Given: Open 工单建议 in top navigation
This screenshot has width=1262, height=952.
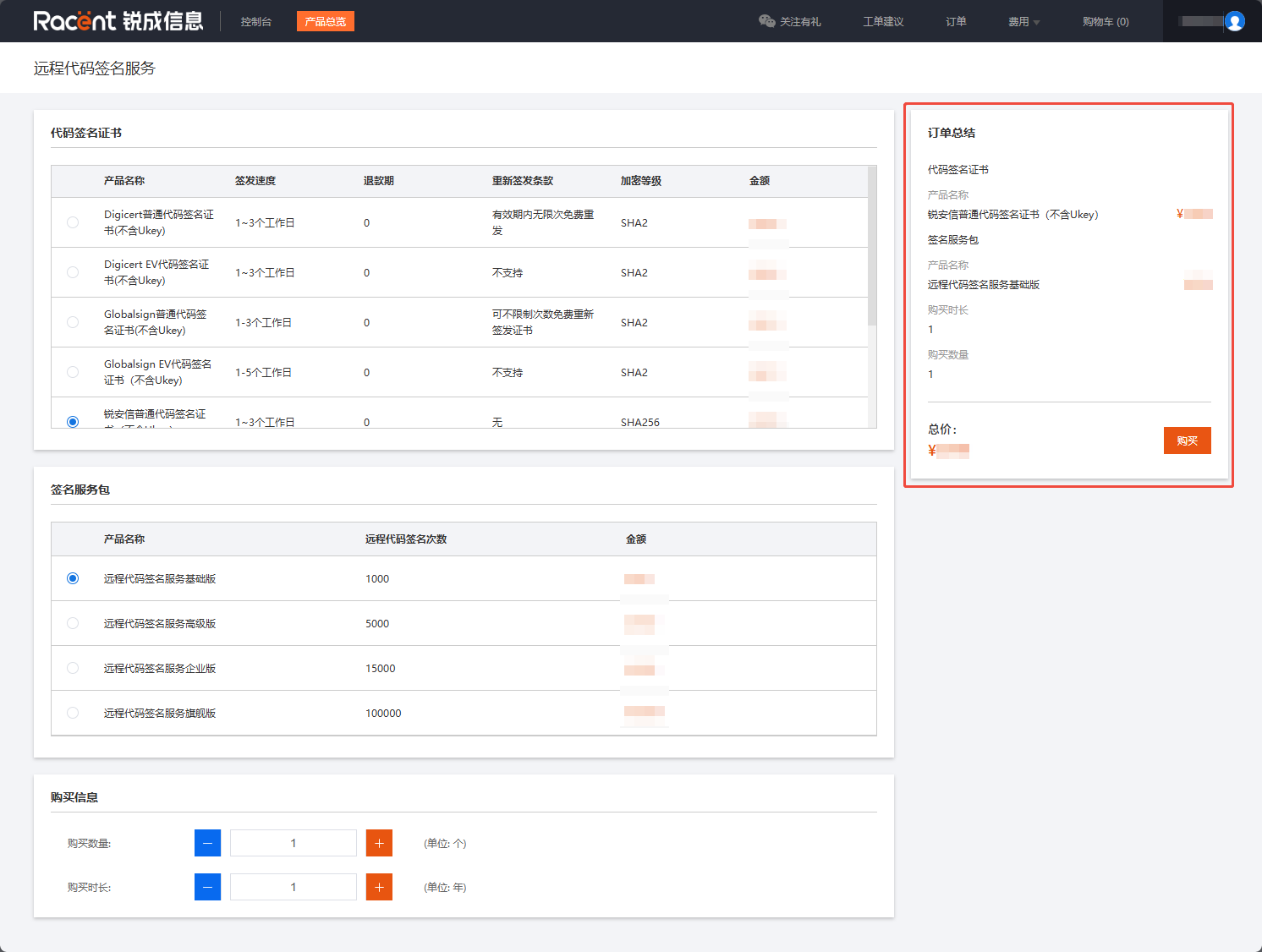Looking at the screenshot, I should (x=883, y=22).
